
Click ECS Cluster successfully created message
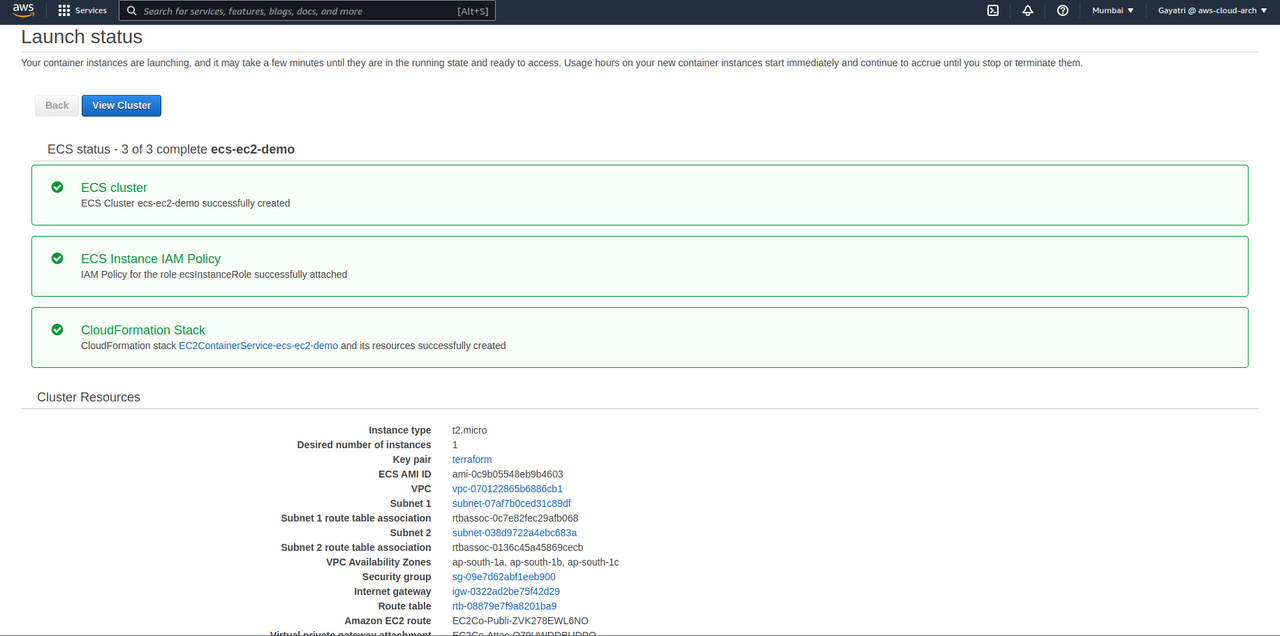click(185, 203)
